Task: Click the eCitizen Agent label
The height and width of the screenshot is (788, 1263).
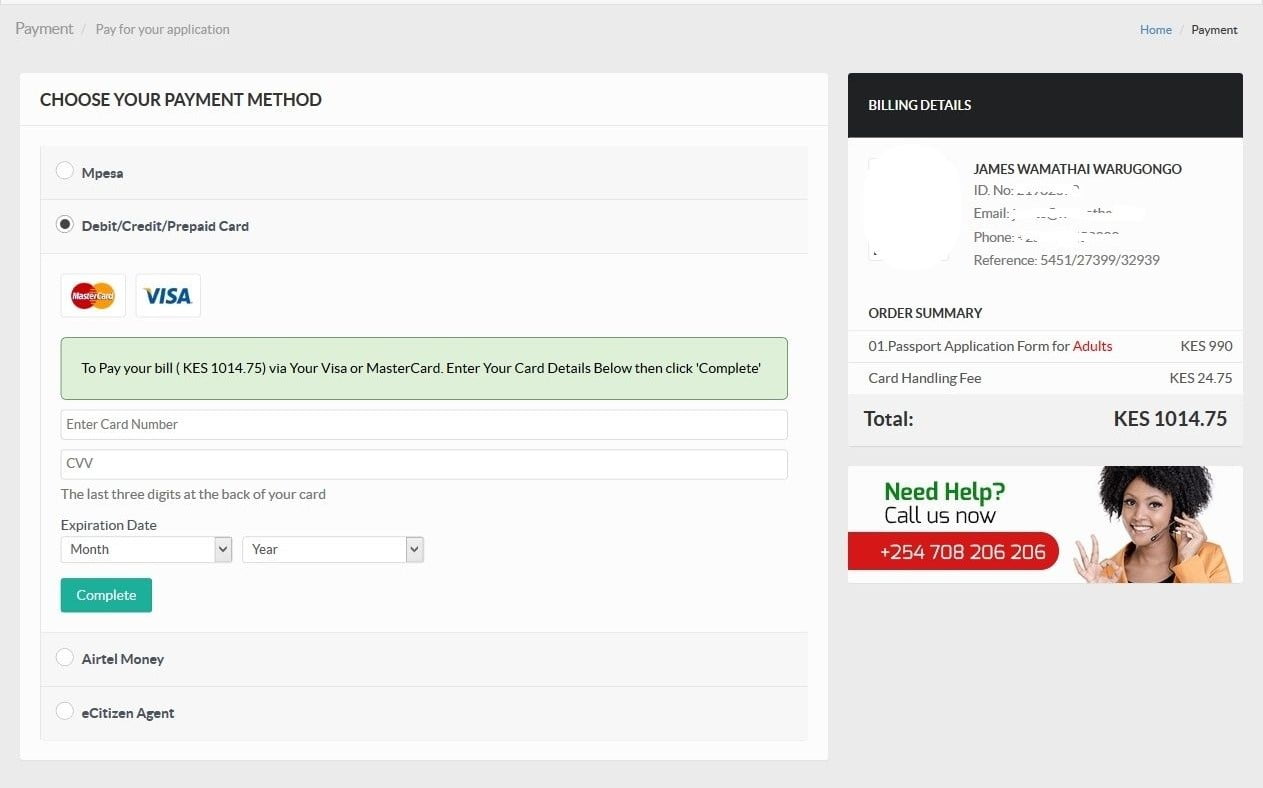Action: click(x=128, y=713)
